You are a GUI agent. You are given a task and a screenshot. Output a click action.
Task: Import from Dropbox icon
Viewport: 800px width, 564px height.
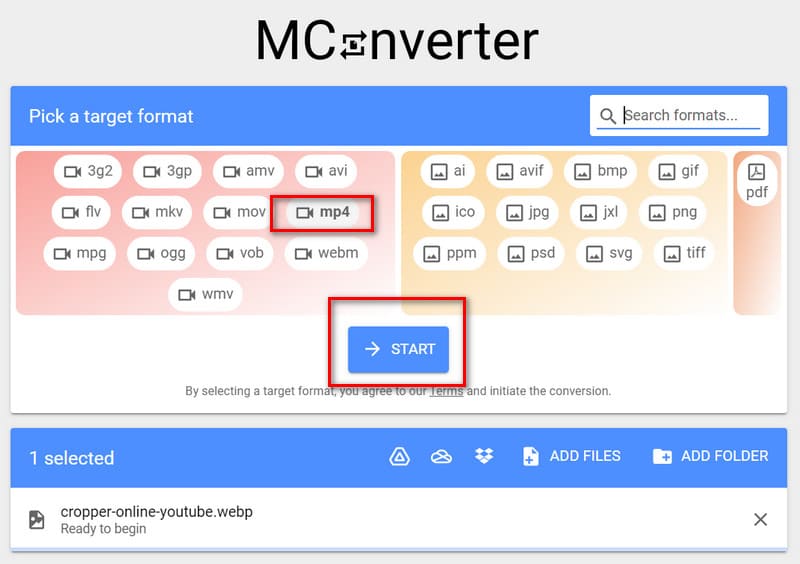(484, 456)
